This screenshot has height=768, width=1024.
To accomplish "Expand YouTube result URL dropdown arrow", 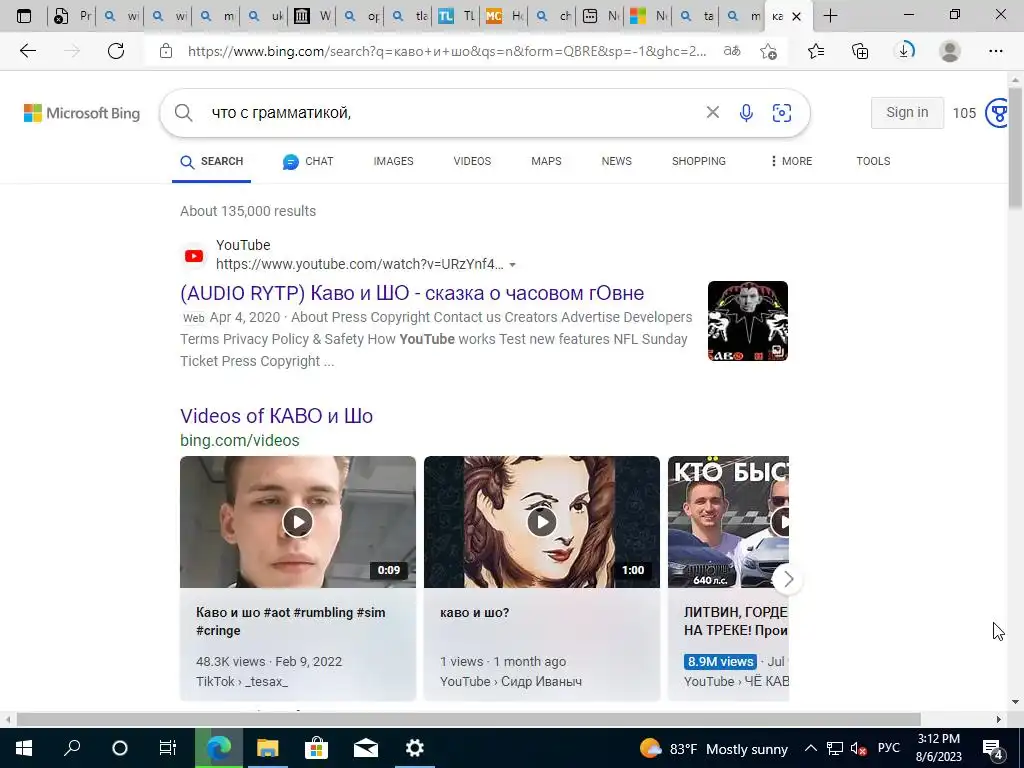I will point(513,264).
